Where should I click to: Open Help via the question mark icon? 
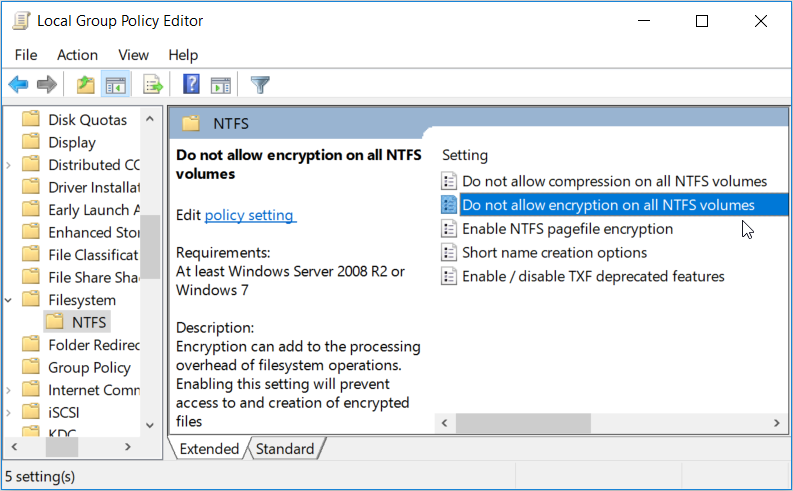[x=191, y=85]
